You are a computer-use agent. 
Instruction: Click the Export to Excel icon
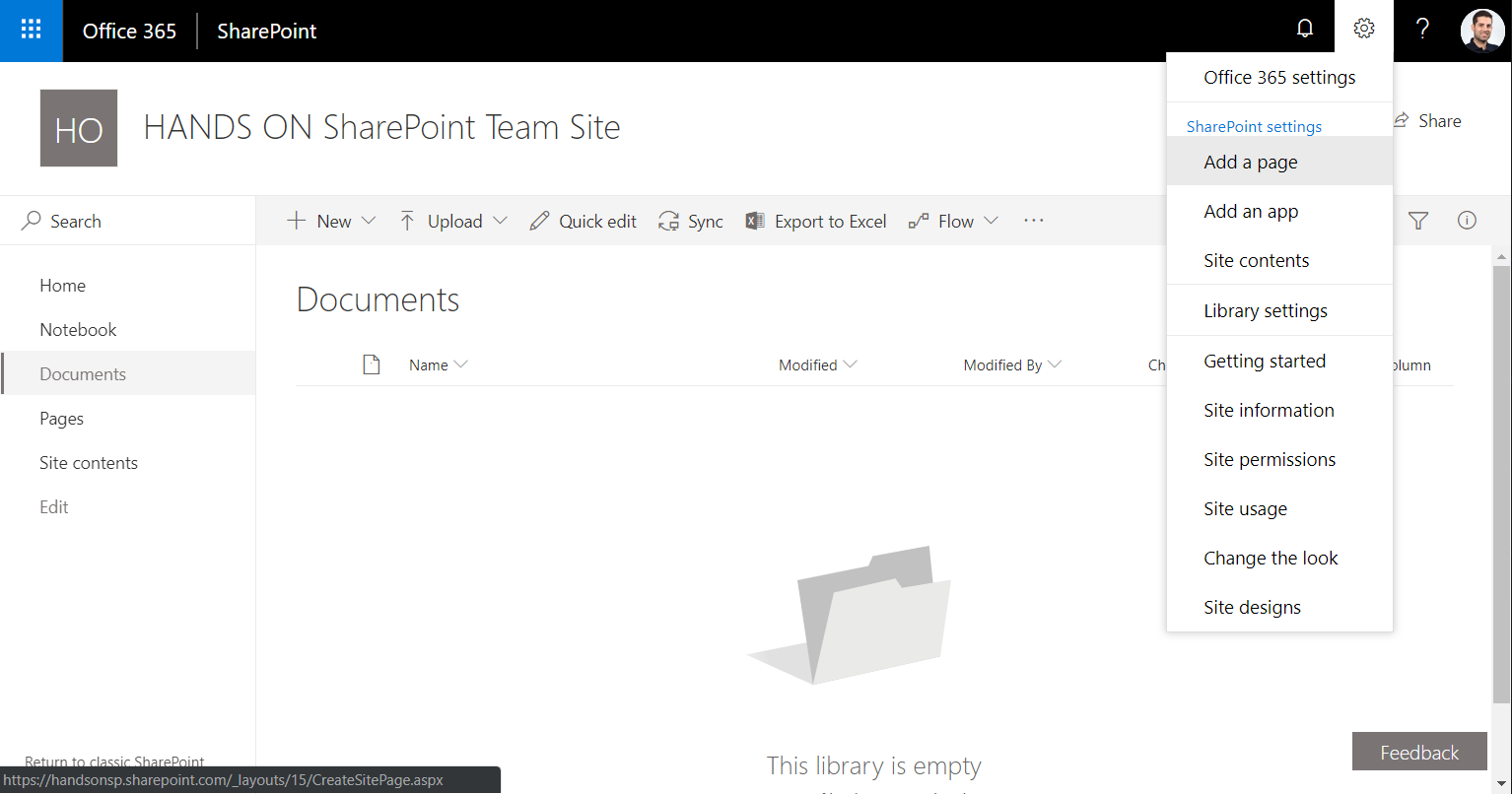click(755, 221)
